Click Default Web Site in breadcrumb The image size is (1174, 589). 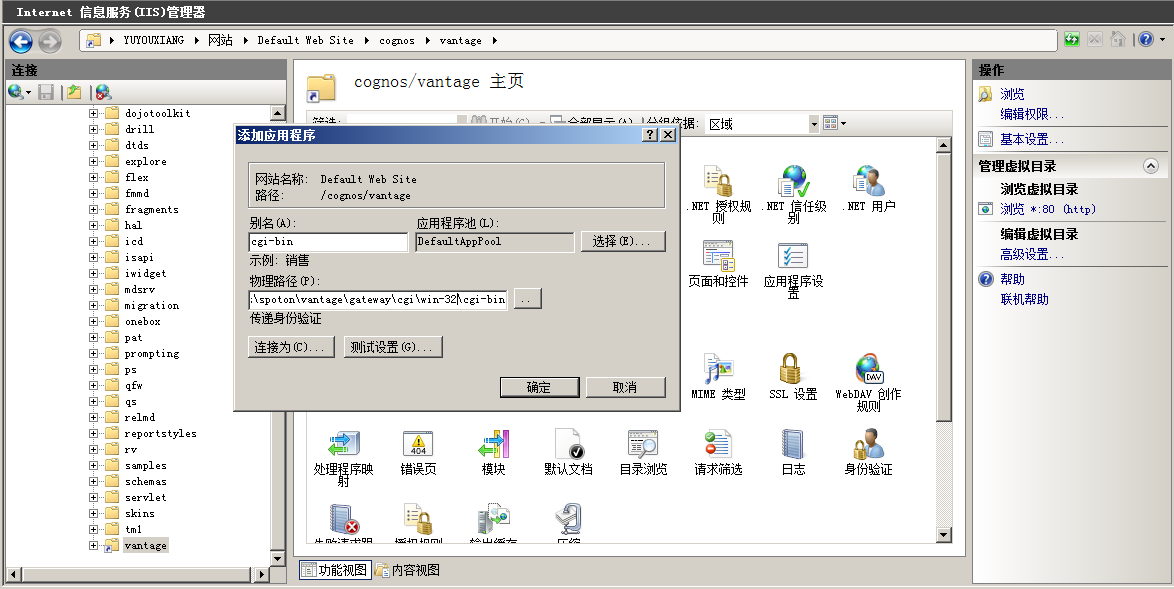tap(305, 40)
